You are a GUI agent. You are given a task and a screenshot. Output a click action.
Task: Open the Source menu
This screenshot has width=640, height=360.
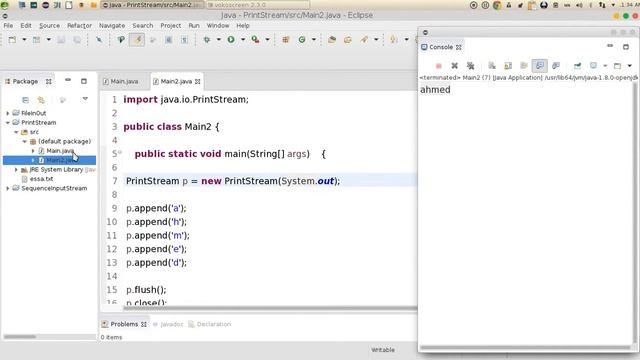49,25
